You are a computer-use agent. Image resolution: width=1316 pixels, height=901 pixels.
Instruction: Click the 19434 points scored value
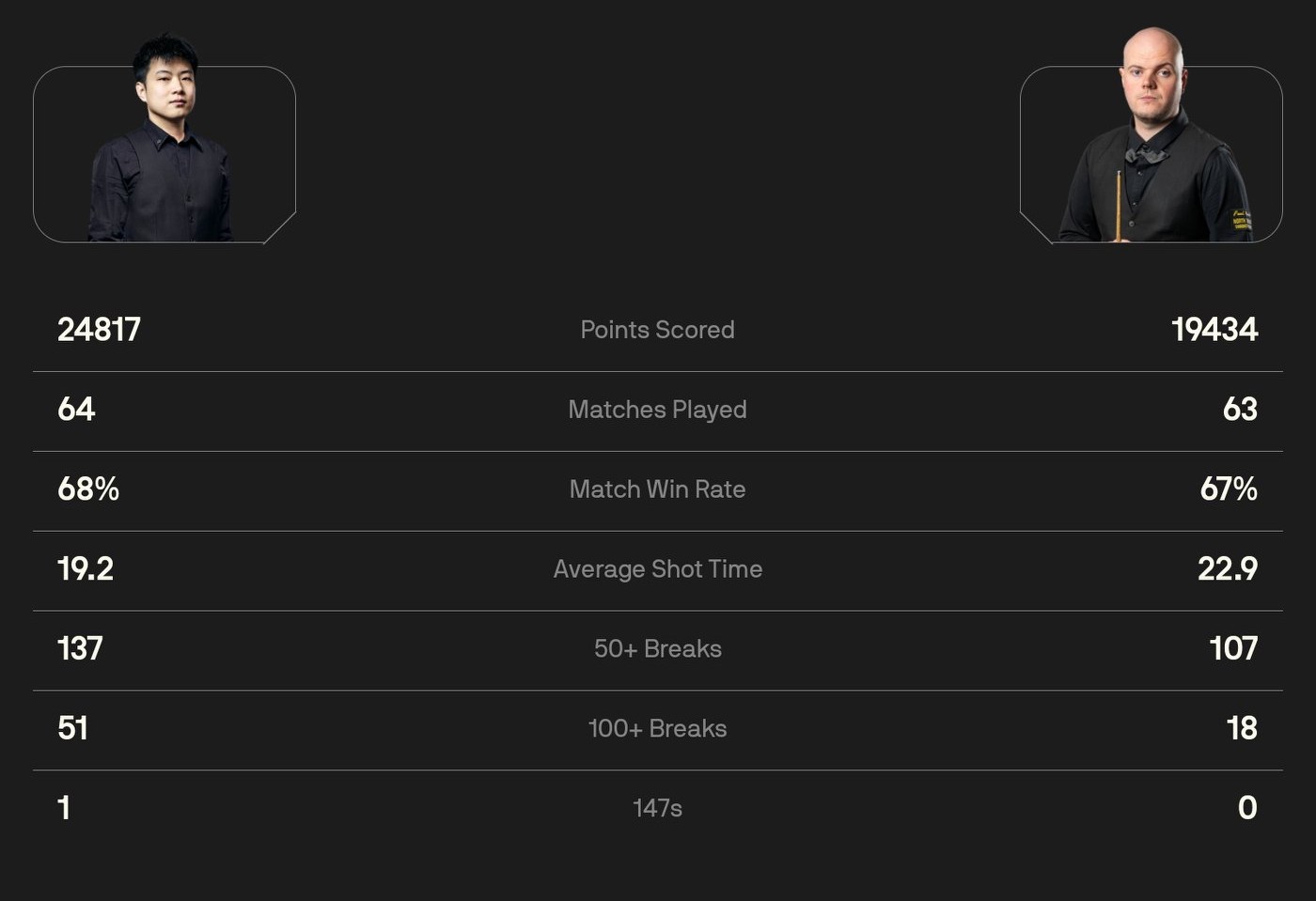[x=1214, y=330]
